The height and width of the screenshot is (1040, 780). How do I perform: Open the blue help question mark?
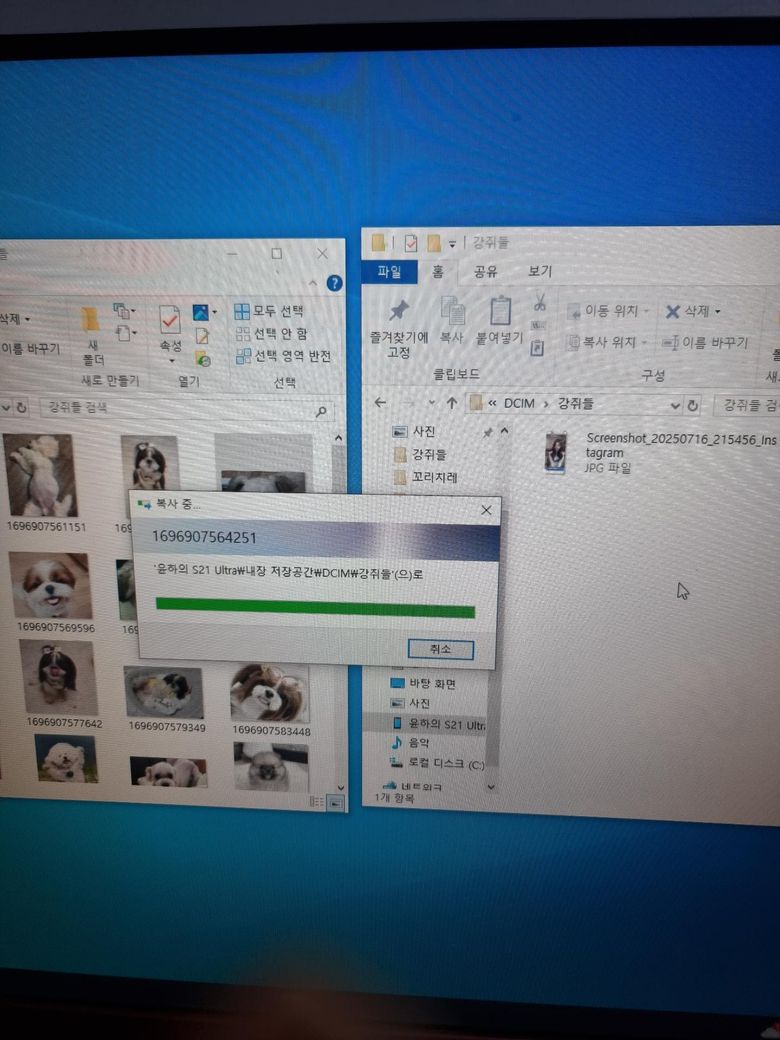[x=334, y=283]
